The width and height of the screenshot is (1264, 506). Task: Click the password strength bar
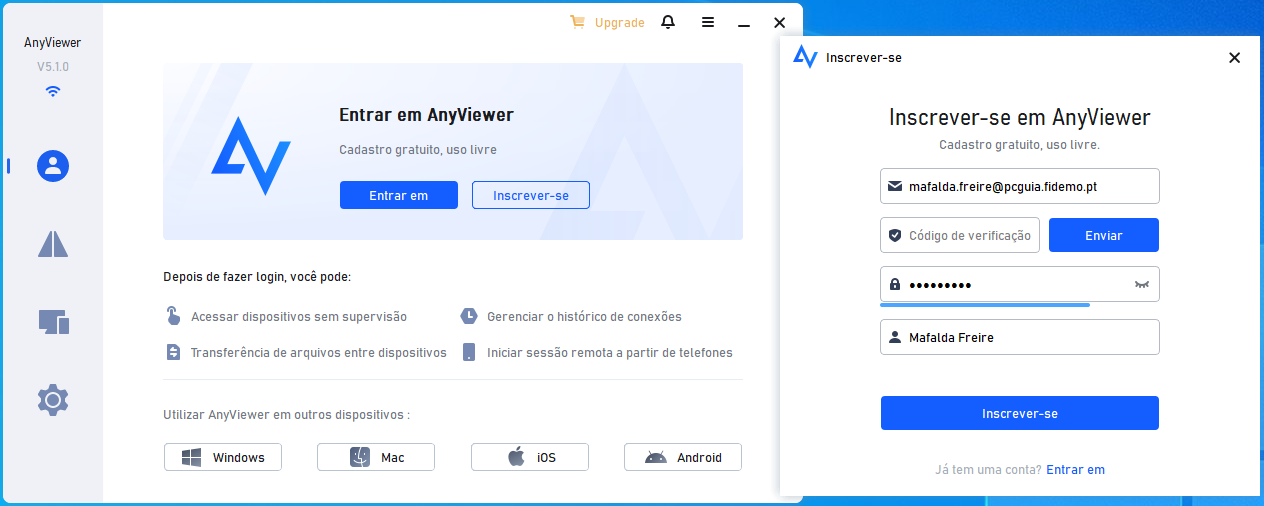[985, 305]
